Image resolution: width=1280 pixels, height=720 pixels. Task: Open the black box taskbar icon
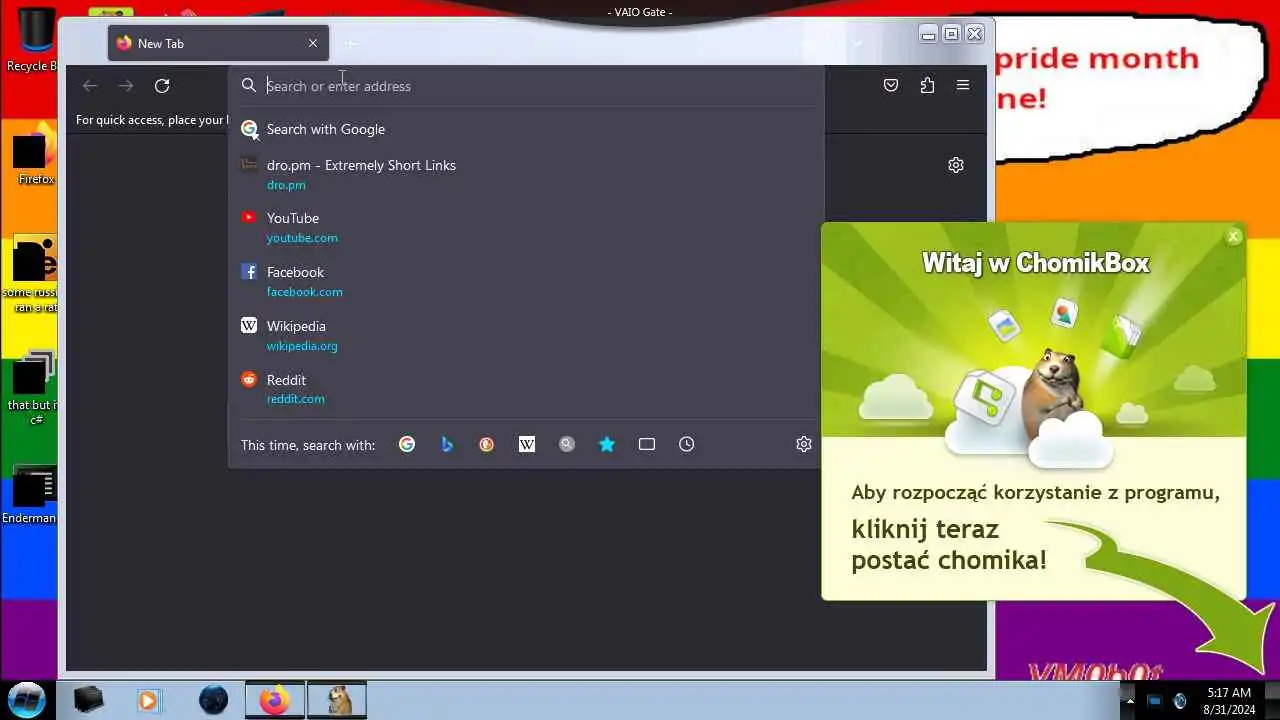88,700
